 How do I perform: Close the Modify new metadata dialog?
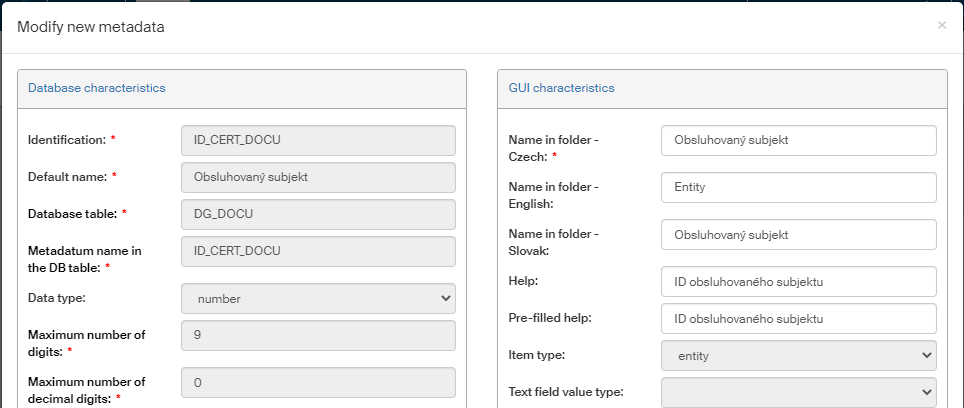pyautogui.click(x=941, y=25)
